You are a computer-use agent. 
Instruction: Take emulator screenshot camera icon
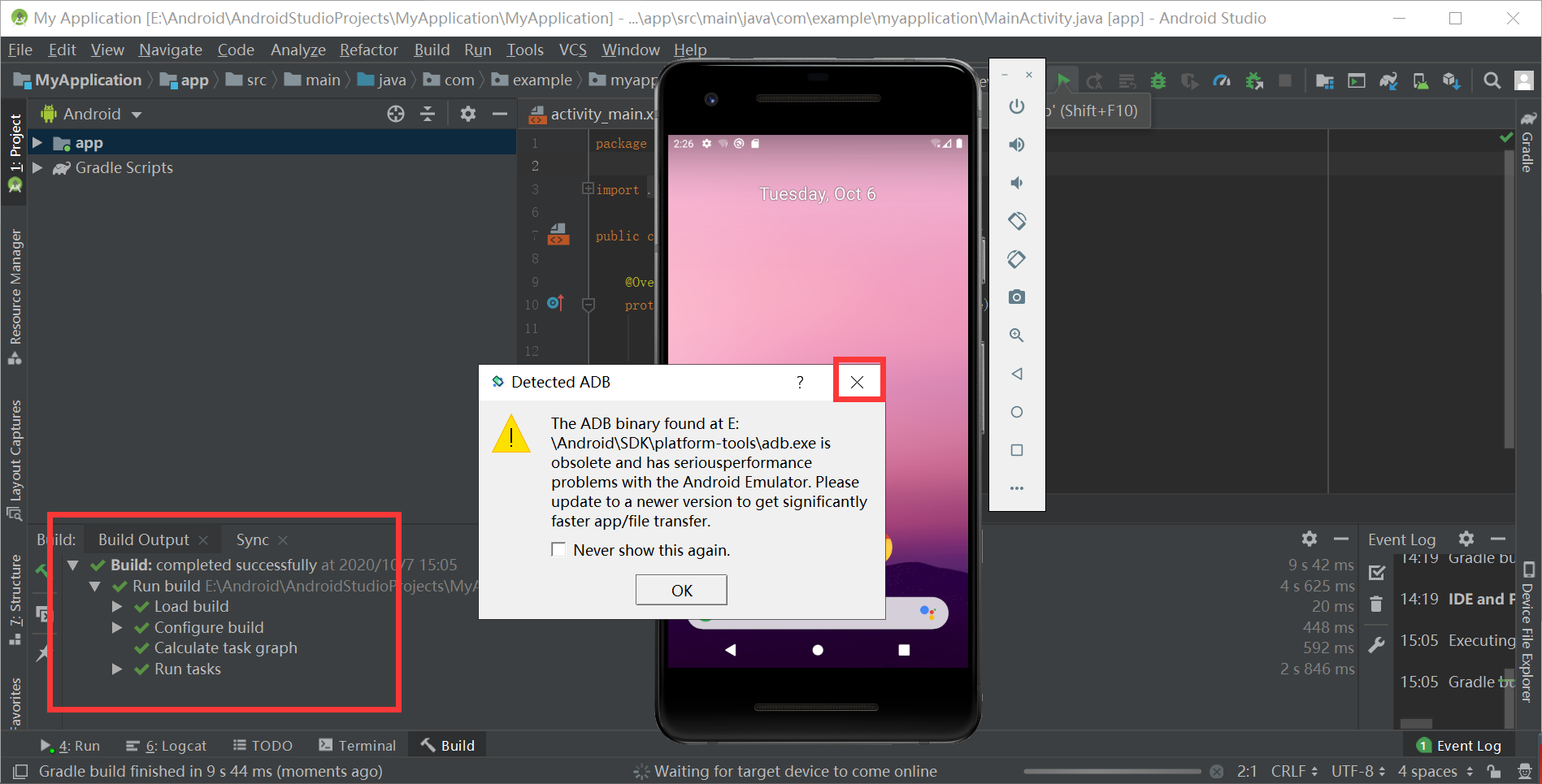(x=1017, y=297)
